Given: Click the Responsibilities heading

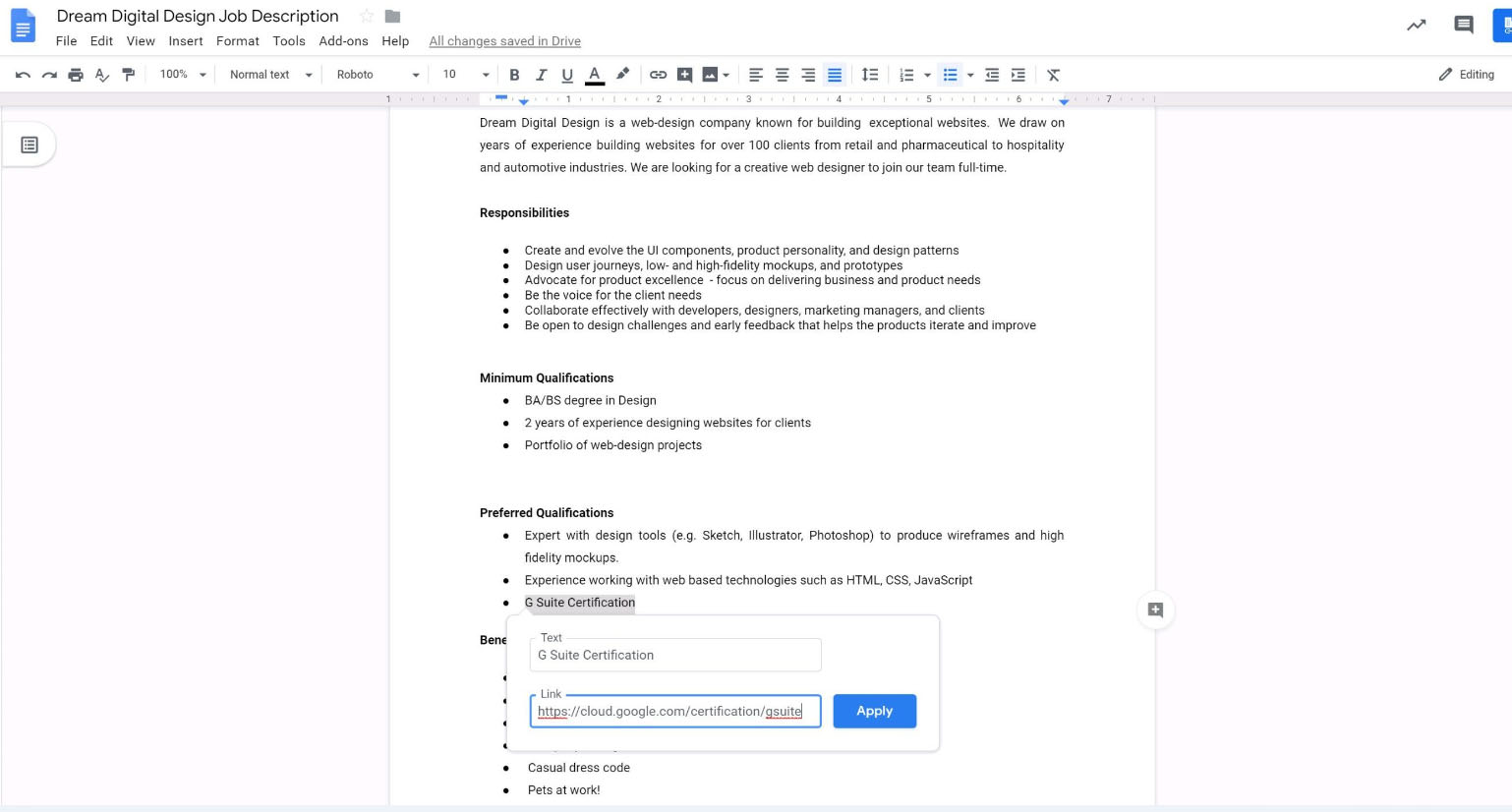Looking at the screenshot, I should [524, 212].
